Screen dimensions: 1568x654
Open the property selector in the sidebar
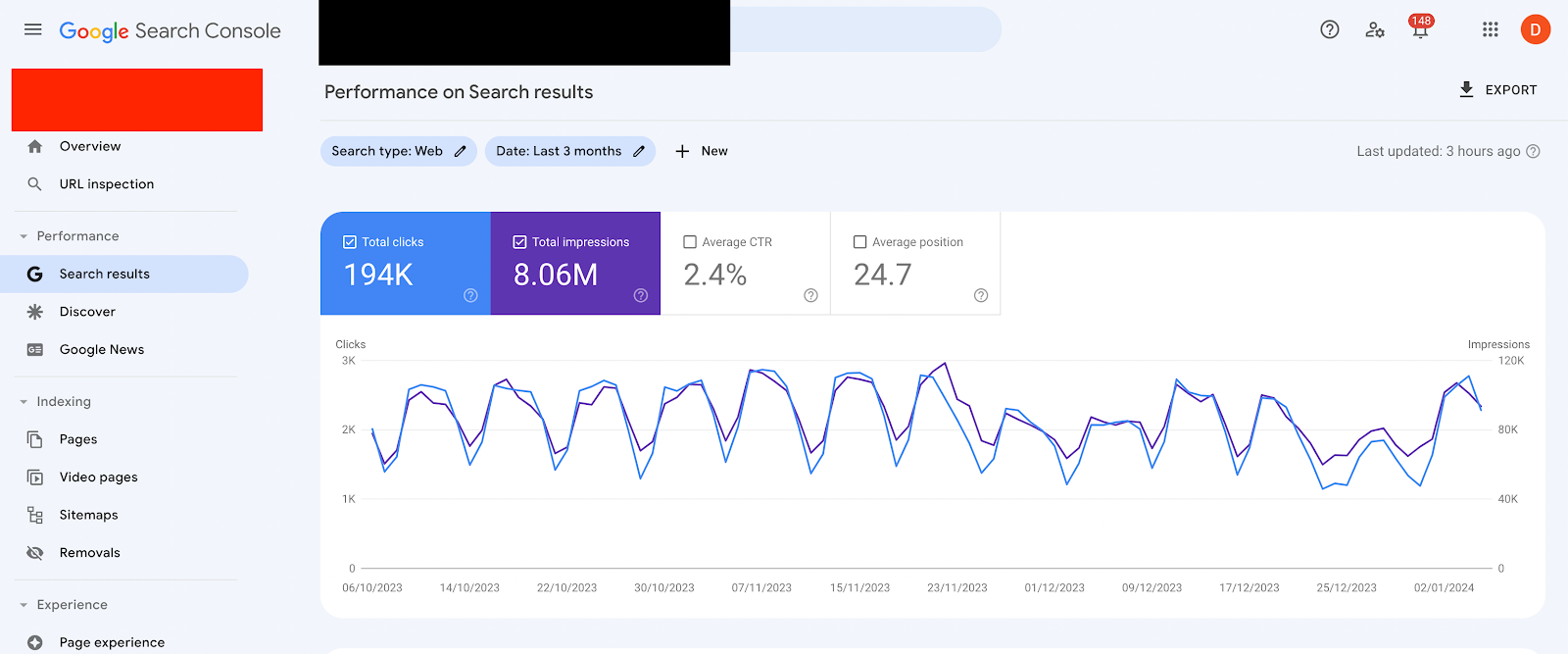click(137, 100)
